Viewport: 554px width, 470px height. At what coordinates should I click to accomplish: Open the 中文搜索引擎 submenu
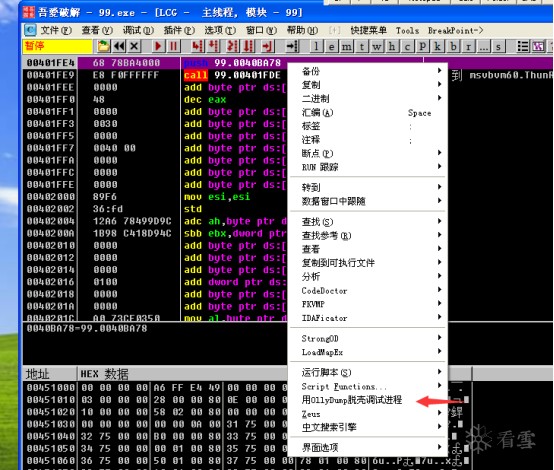367,427
